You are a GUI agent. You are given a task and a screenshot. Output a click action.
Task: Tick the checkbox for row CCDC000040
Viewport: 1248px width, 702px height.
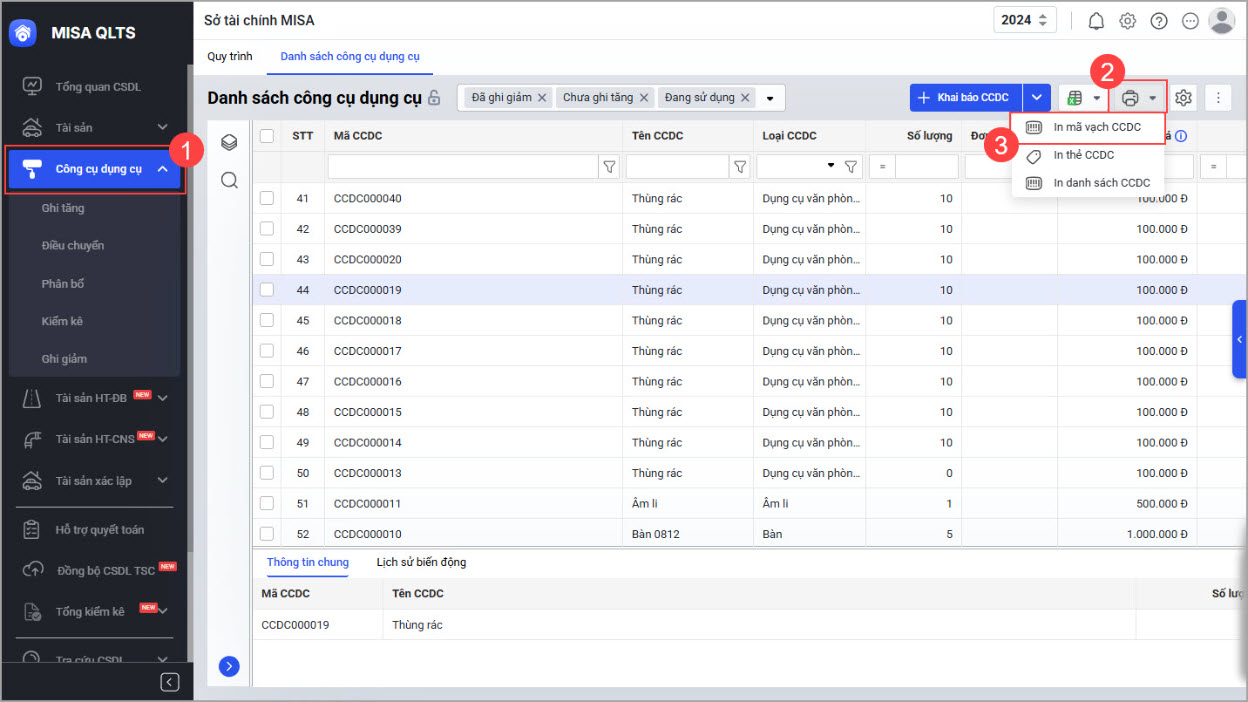267,198
